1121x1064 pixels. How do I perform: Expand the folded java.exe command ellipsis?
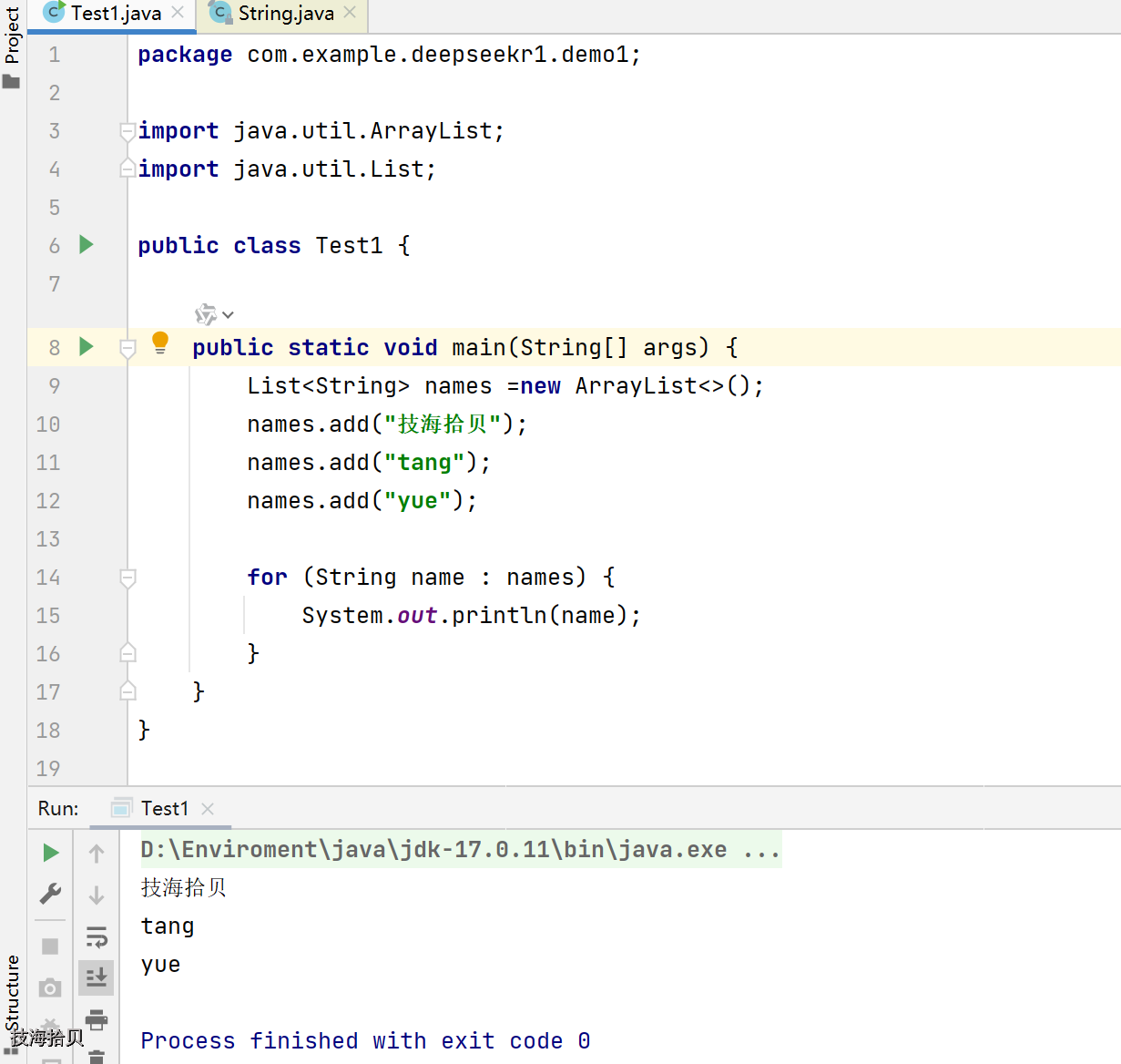[x=761, y=851]
